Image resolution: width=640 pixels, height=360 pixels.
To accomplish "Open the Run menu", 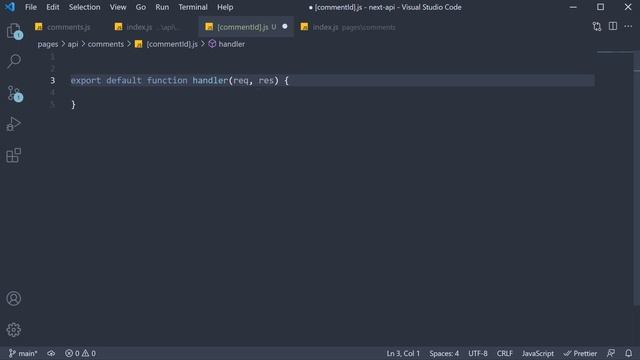I will click(x=162, y=7).
